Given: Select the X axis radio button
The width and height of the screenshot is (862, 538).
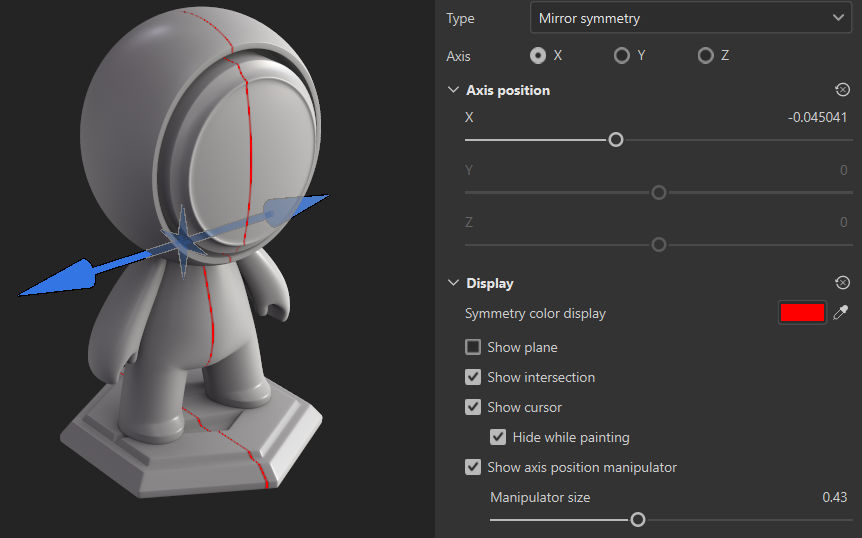Looking at the screenshot, I should 538,56.
